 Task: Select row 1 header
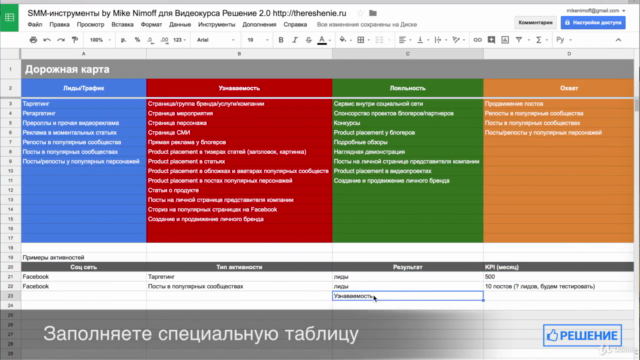[10, 69]
